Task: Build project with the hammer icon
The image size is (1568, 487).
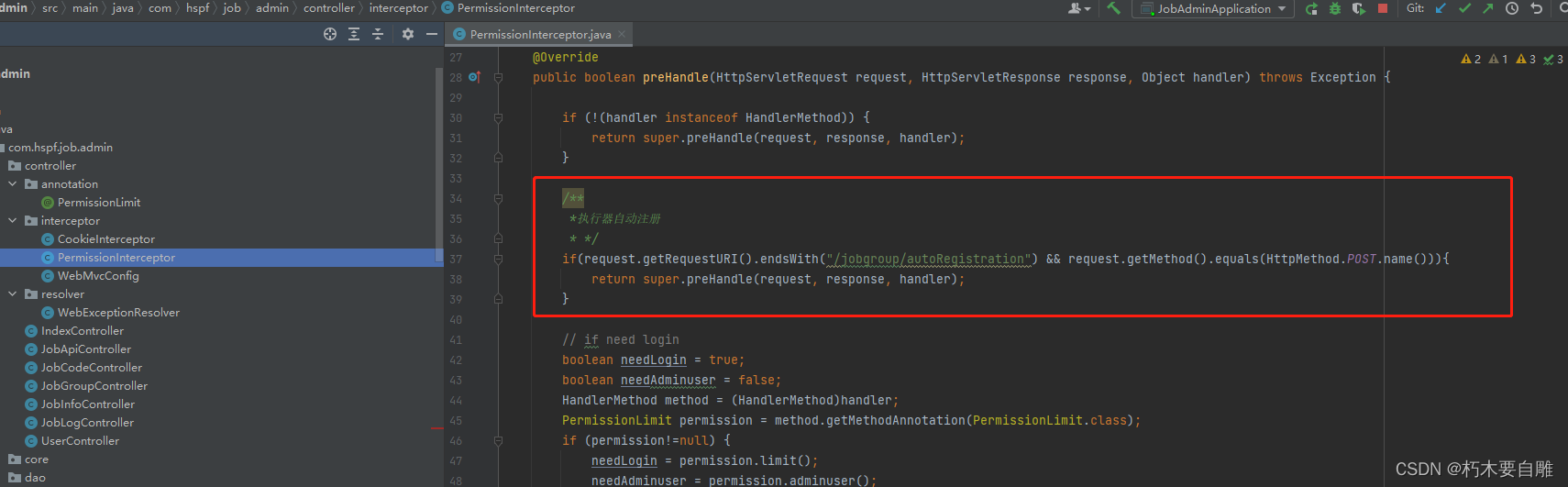Action: (1113, 8)
